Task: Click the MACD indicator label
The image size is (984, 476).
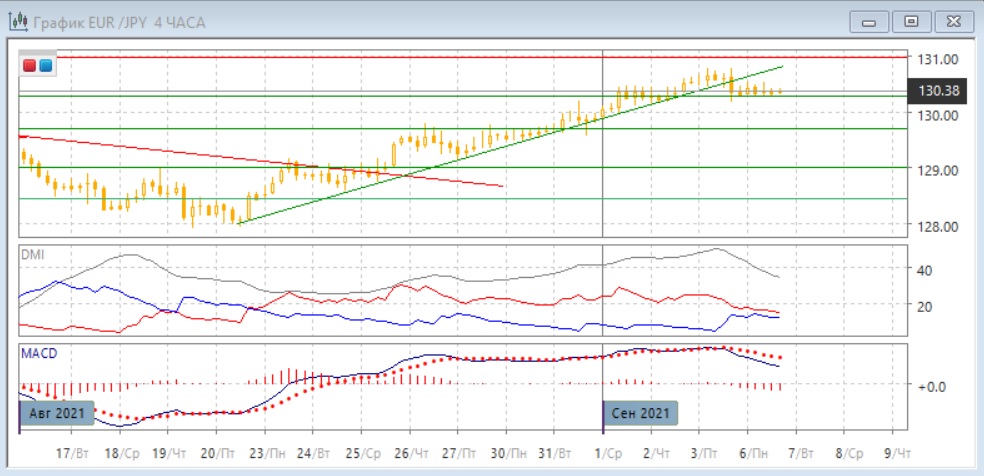Action: (38, 354)
